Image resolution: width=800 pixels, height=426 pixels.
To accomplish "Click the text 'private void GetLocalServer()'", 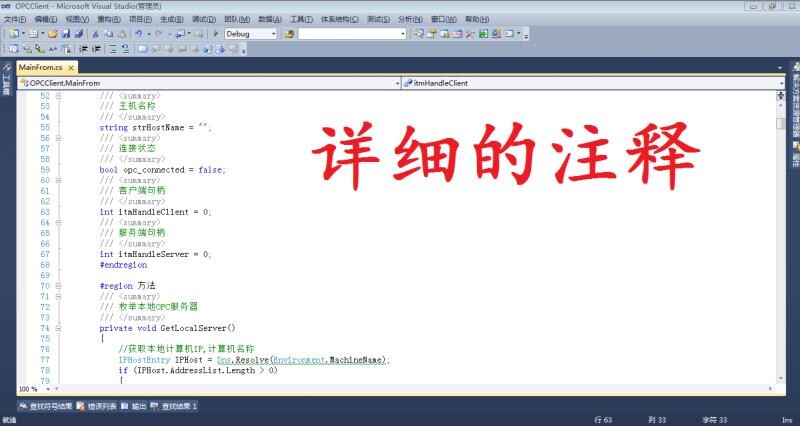I will click(167, 328).
